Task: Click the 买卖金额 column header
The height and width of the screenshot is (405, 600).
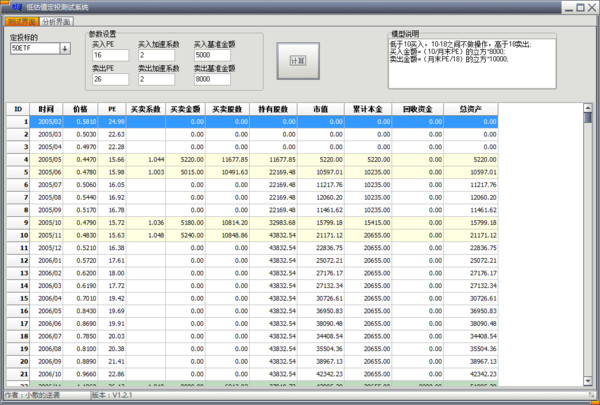Action: tap(186, 109)
